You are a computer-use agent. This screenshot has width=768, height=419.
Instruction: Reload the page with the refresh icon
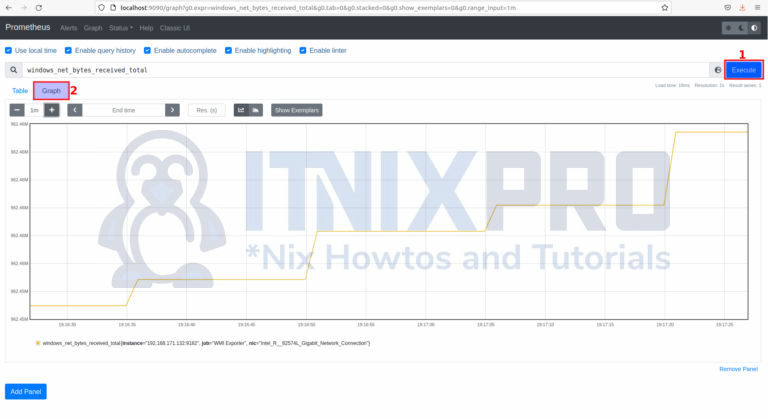pos(39,8)
